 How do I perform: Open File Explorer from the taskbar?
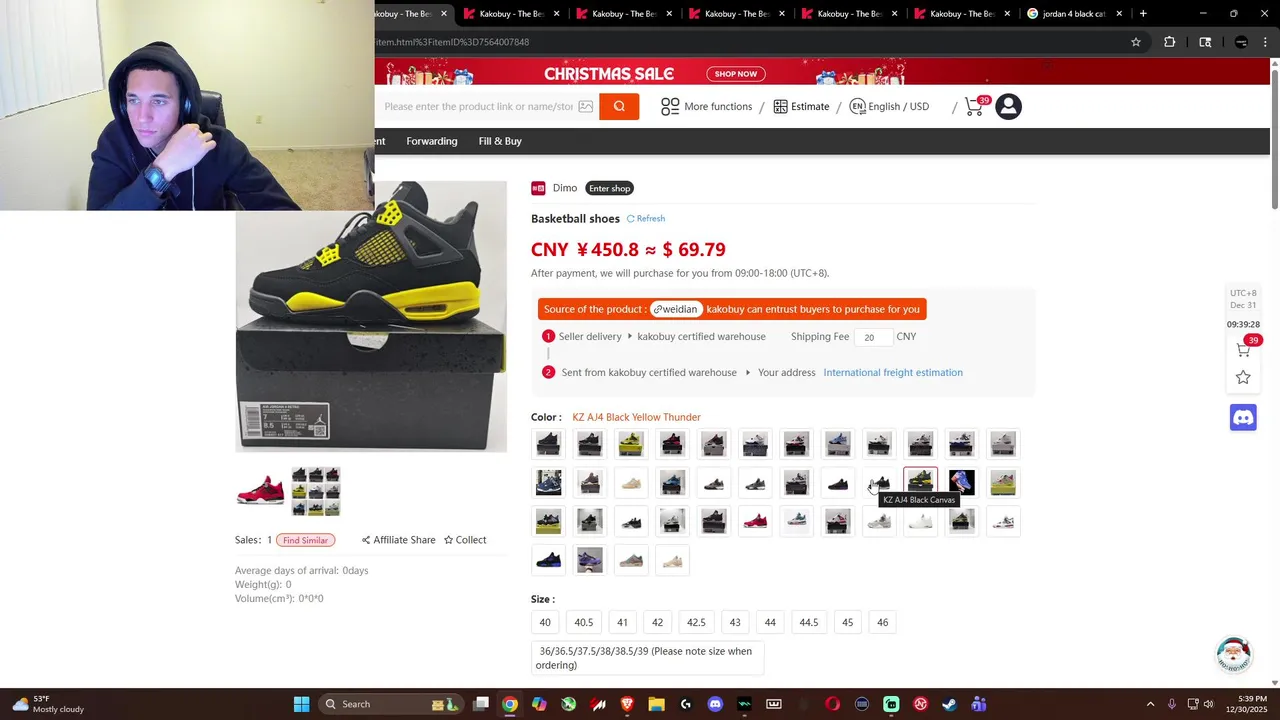[656, 704]
